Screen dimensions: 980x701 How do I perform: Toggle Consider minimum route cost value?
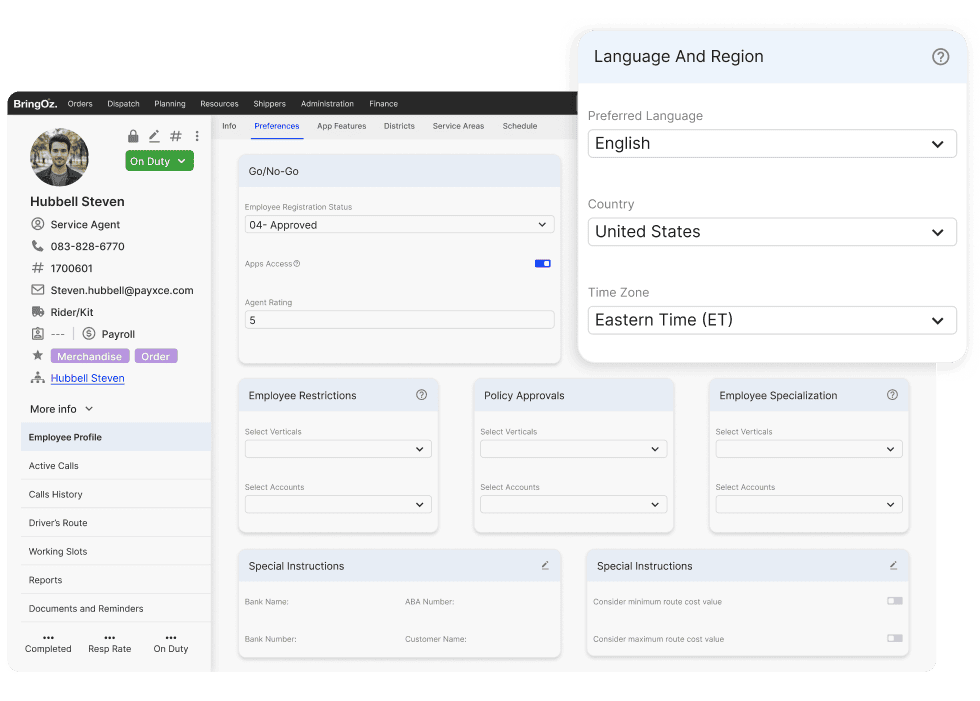(x=894, y=601)
